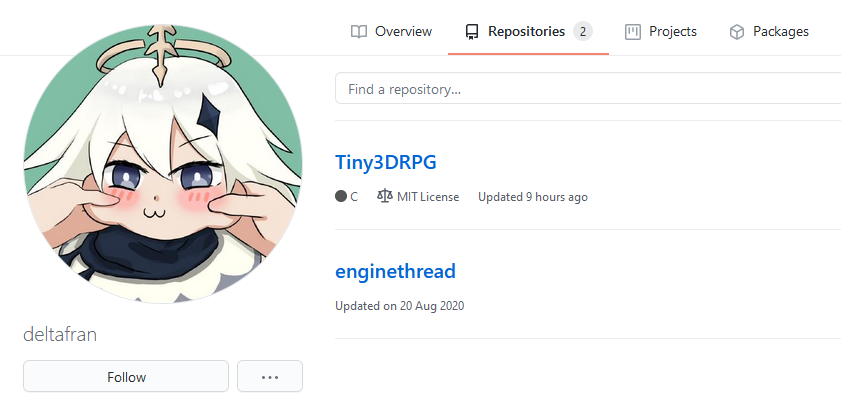Viewport: 841px width, 406px height.
Task: Select the Repositories tab label
Action: click(526, 32)
